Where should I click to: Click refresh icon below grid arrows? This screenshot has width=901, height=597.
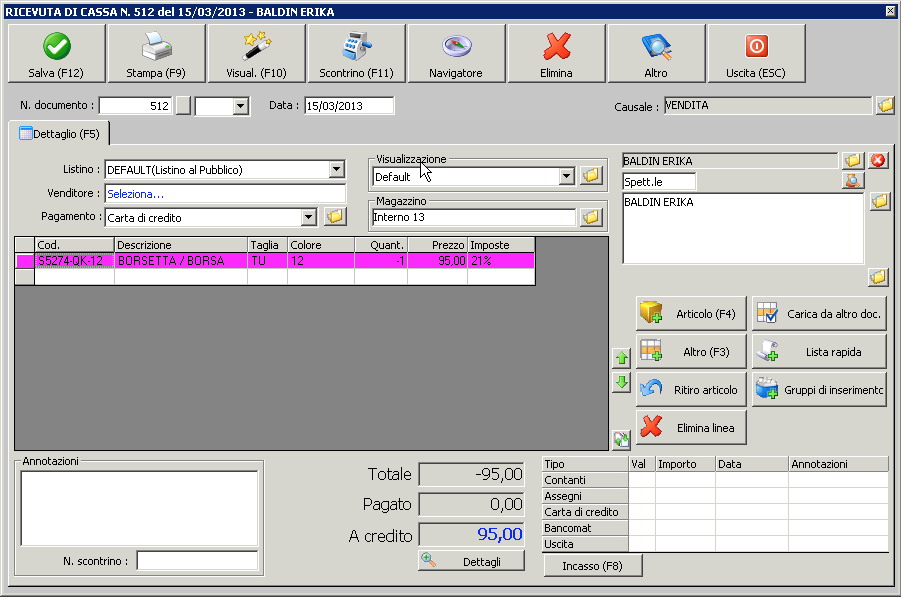[x=622, y=440]
